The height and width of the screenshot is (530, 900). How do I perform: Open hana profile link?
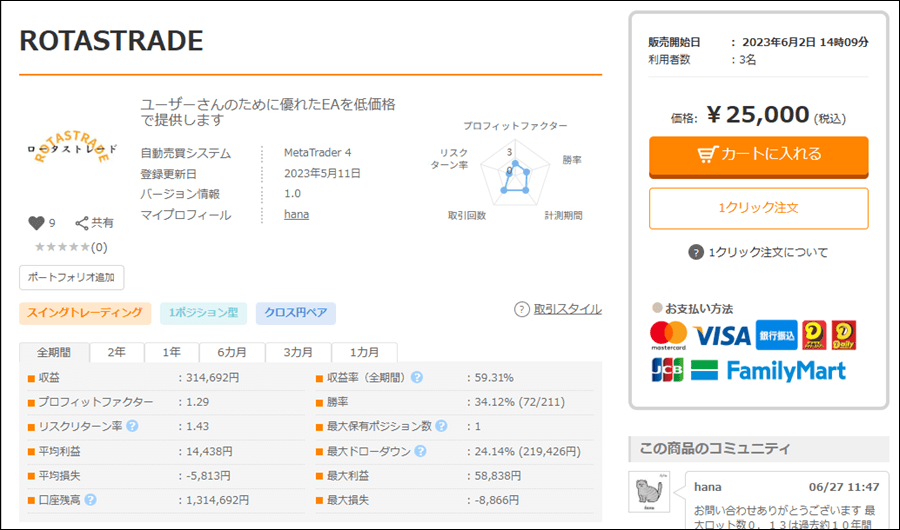tap(296, 215)
